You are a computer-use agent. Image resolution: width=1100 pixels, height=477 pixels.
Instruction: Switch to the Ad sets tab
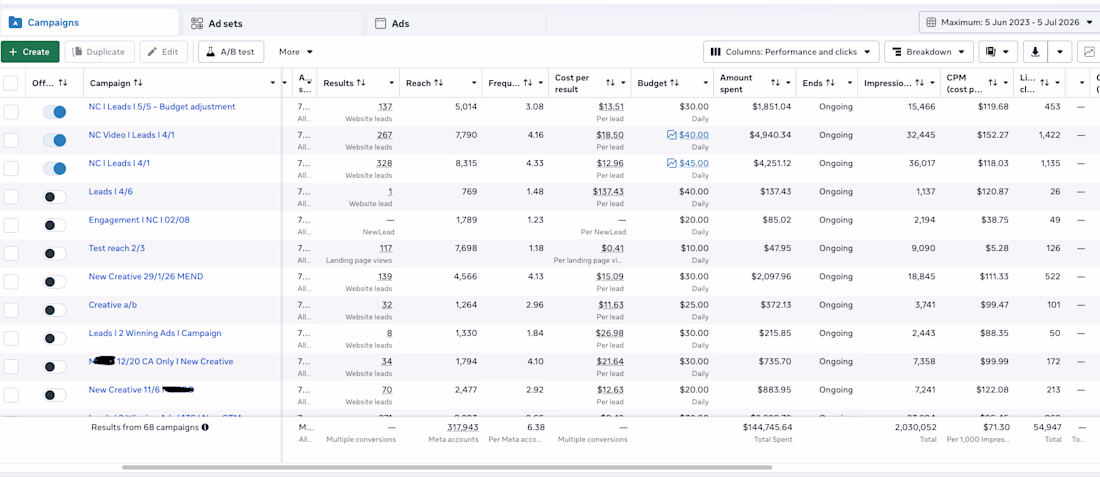[x=272, y=23]
